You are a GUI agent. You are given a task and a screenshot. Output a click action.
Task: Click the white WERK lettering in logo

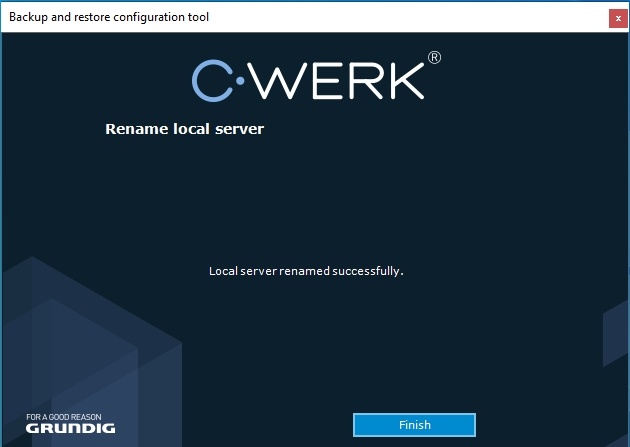pos(338,81)
